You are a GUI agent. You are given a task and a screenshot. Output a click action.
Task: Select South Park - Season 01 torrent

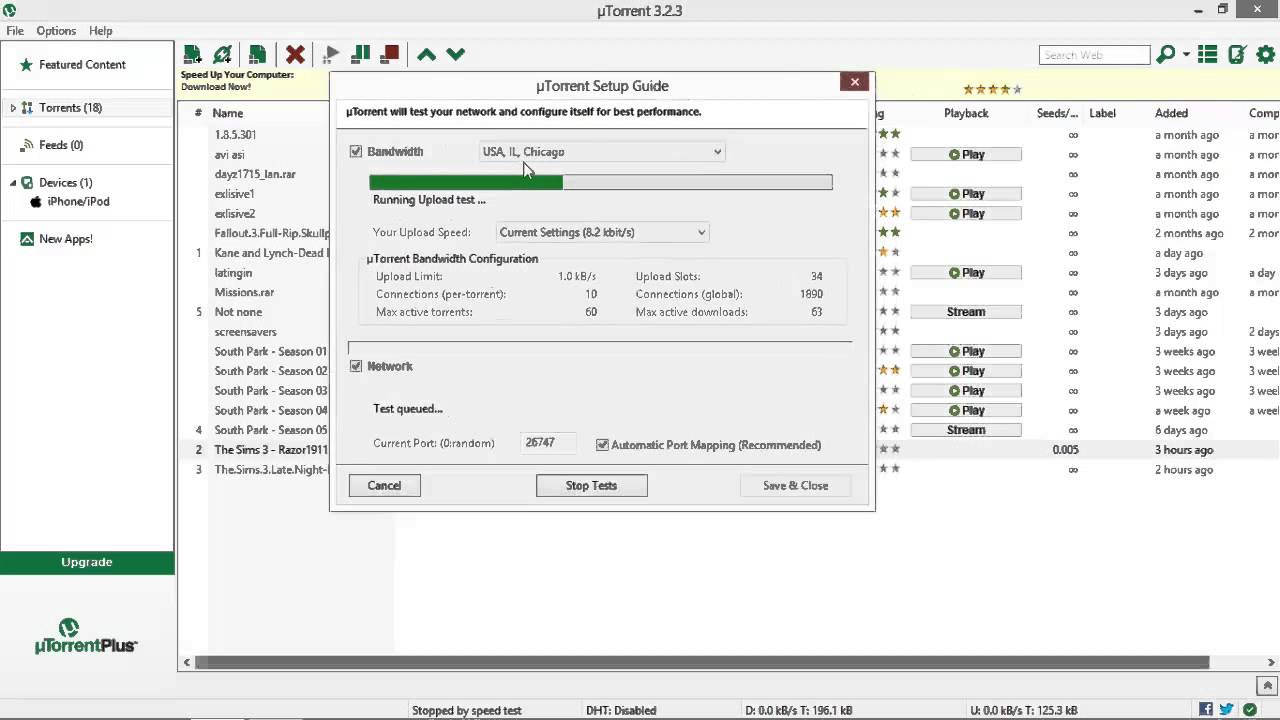270,351
